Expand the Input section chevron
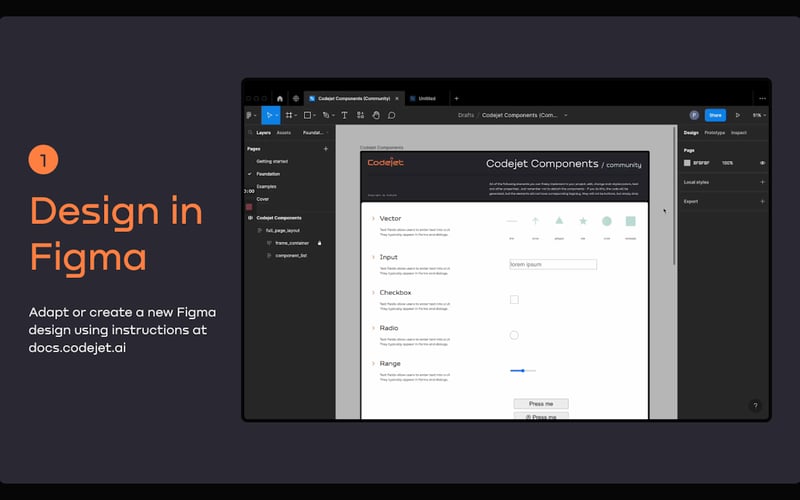 pyautogui.click(x=373, y=257)
